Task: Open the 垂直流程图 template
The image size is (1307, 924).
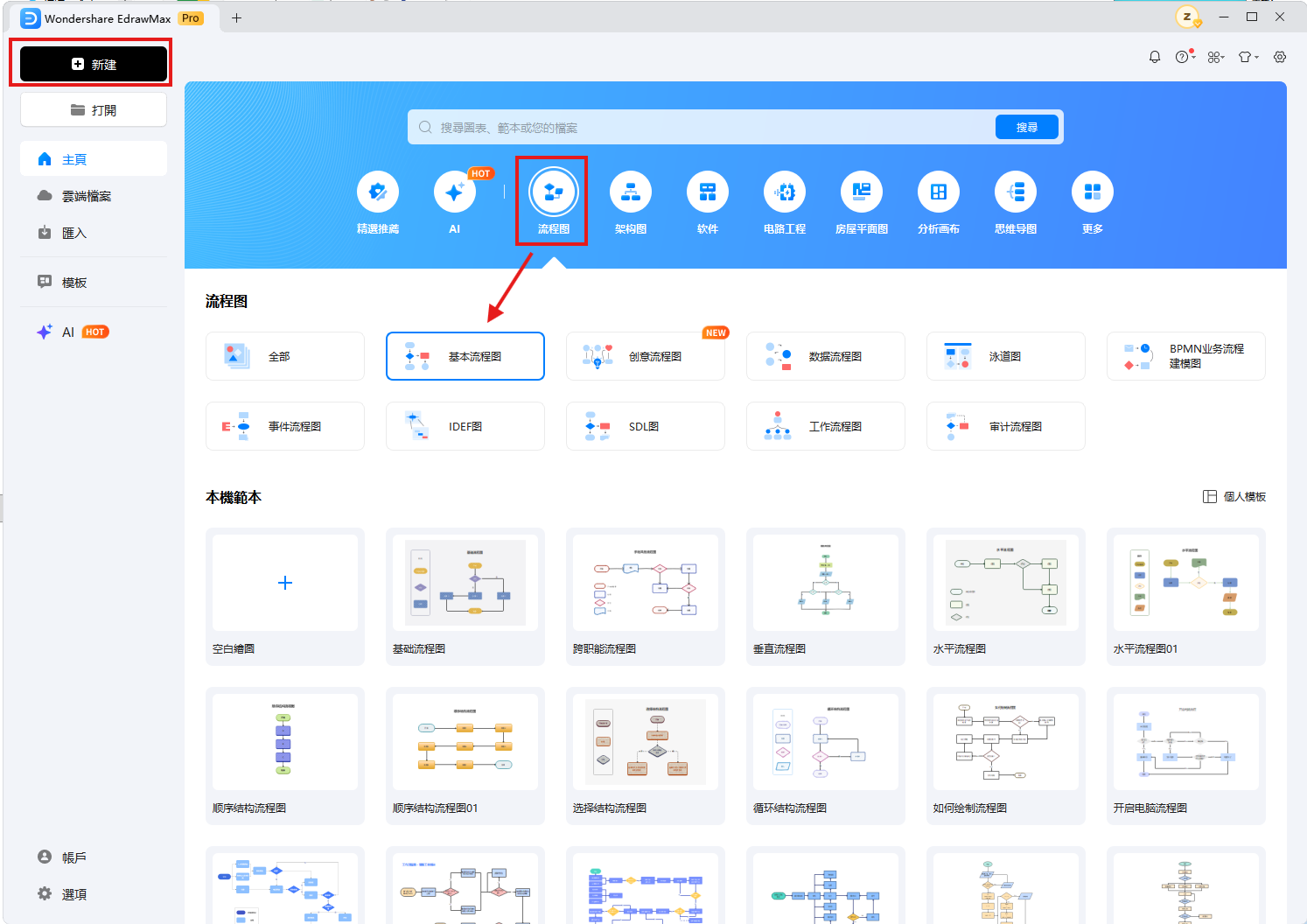Action: (x=826, y=597)
